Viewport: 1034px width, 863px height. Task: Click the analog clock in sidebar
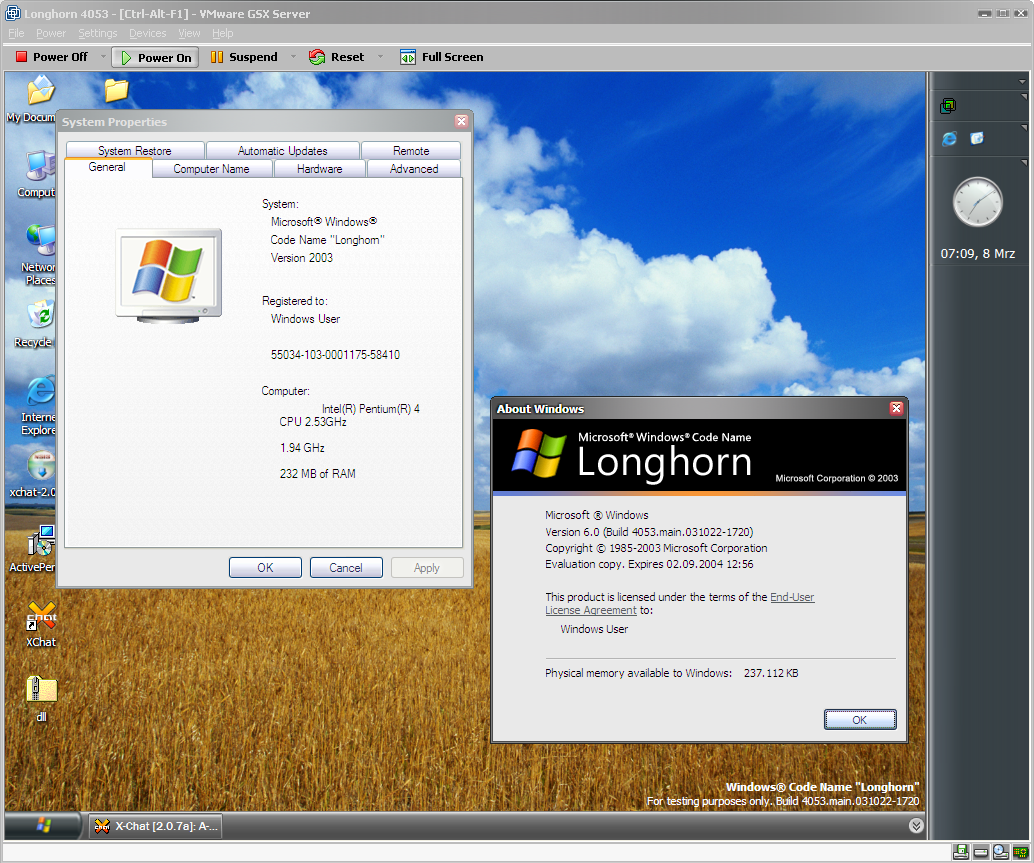point(977,202)
